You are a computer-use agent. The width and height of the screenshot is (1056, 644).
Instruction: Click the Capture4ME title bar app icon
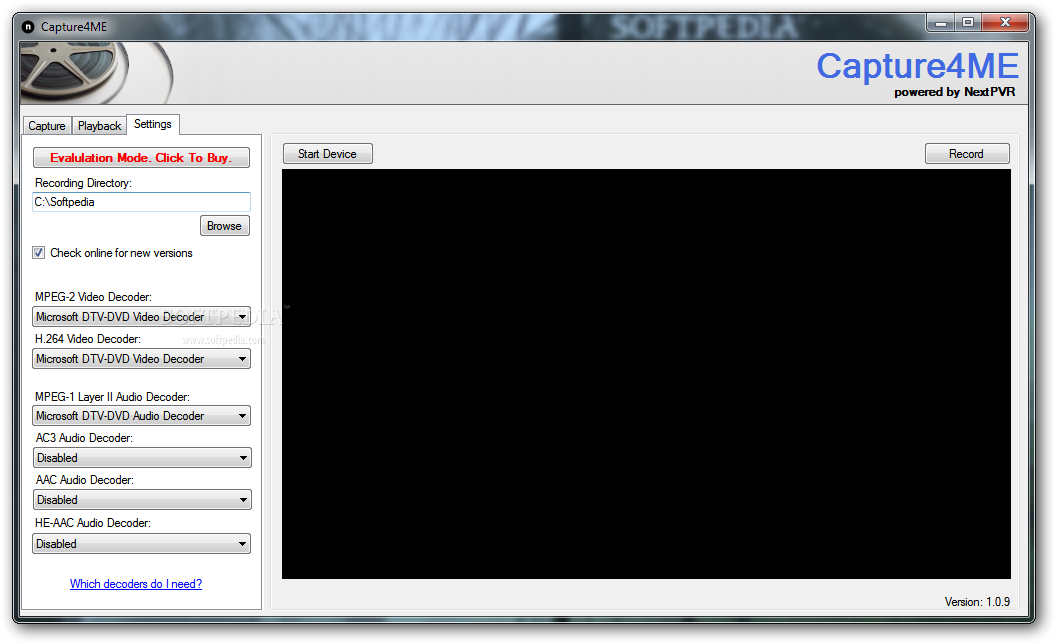pos(28,27)
